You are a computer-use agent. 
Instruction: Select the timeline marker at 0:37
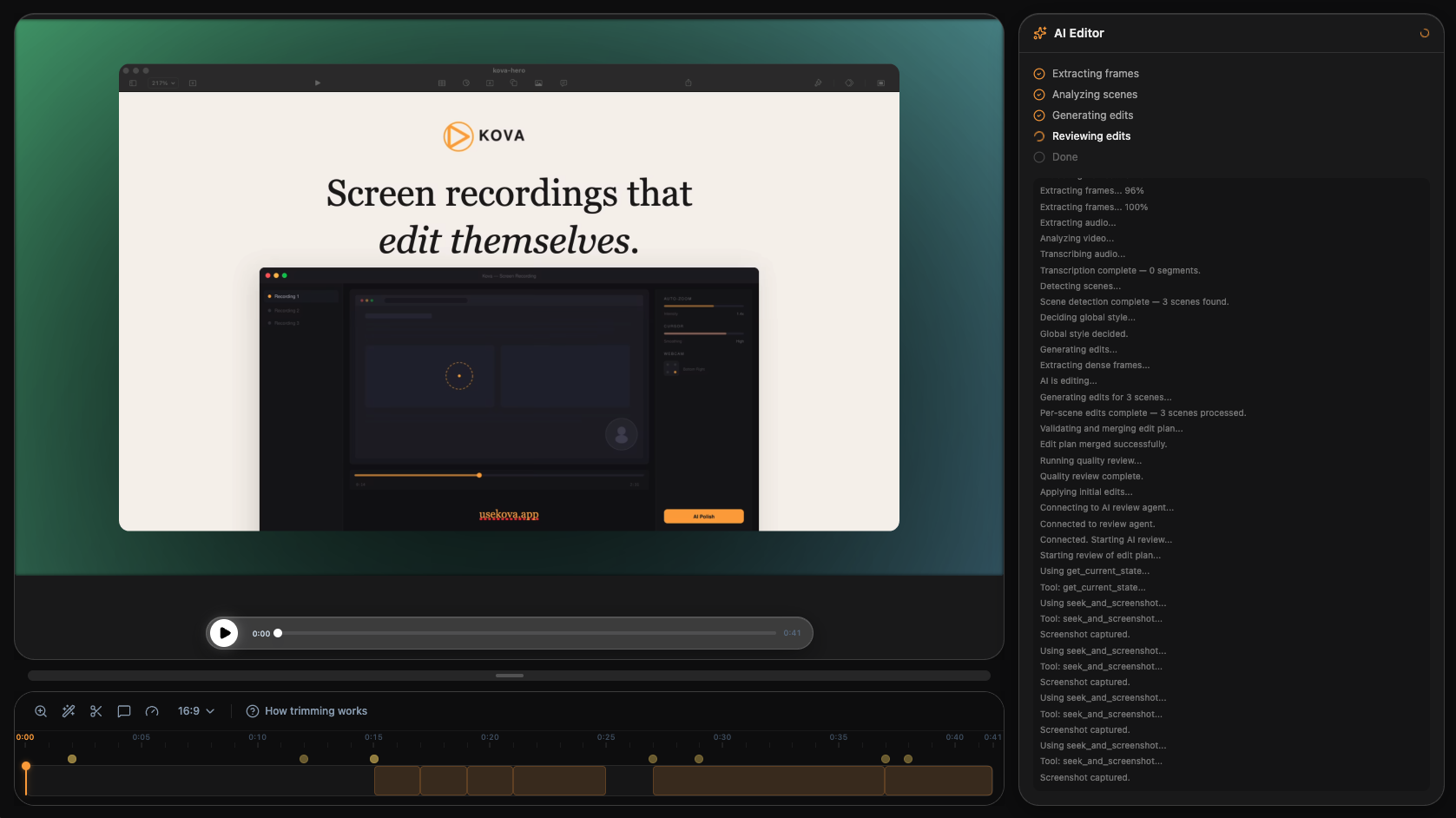[x=886, y=759]
